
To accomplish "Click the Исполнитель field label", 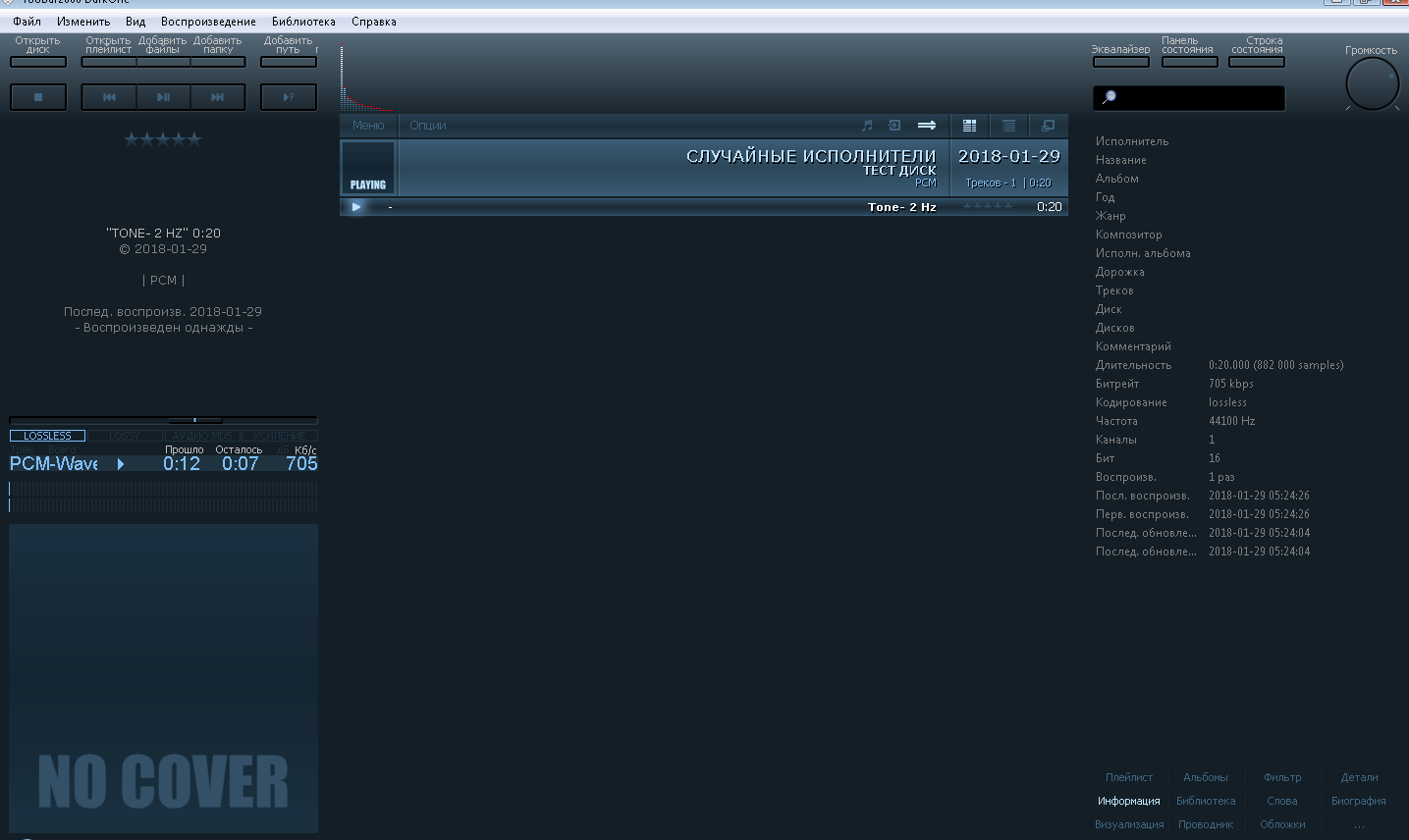I will pos(1132,141).
